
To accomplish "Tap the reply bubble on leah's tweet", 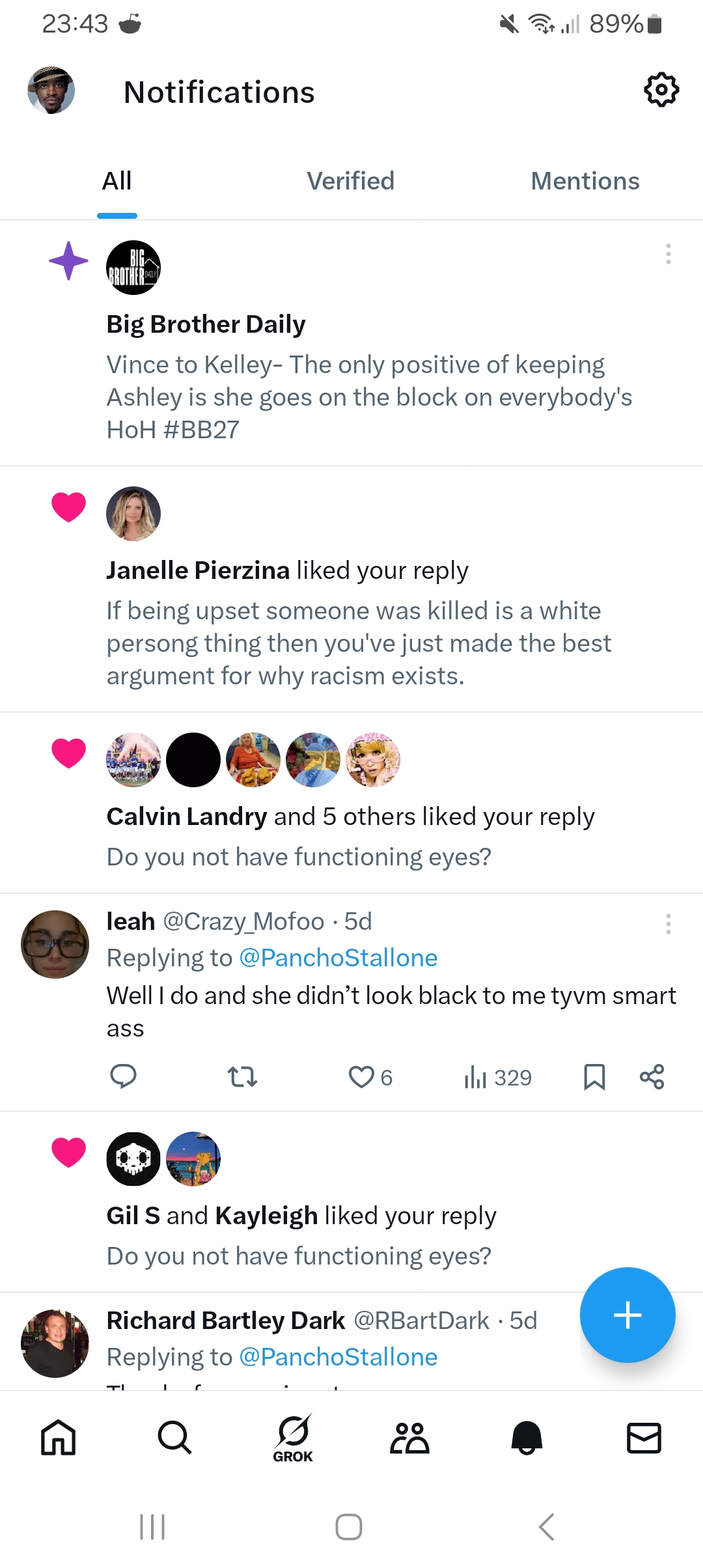I will click(123, 1076).
